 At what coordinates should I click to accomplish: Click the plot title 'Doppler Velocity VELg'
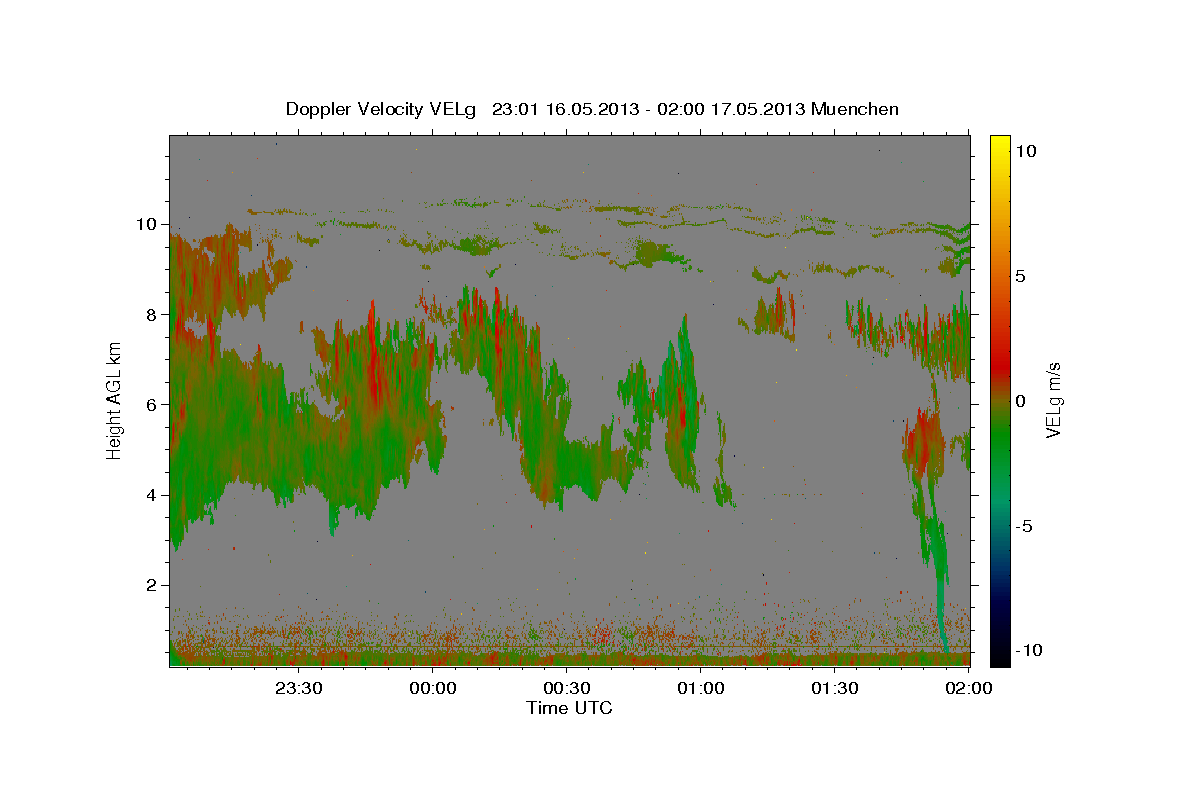pyautogui.click(x=381, y=108)
